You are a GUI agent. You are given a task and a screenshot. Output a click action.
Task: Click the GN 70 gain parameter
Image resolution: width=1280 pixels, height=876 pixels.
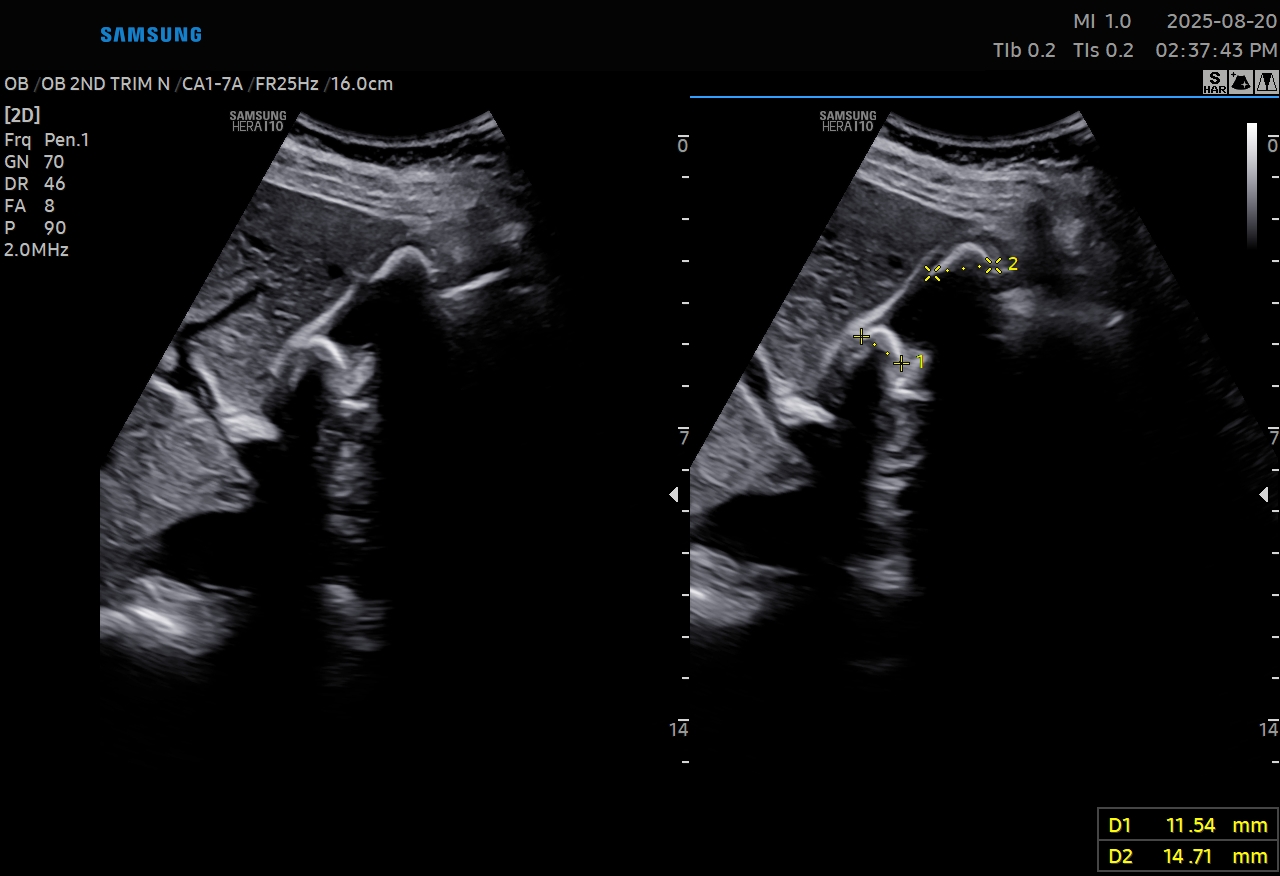[x=34, y=162]
